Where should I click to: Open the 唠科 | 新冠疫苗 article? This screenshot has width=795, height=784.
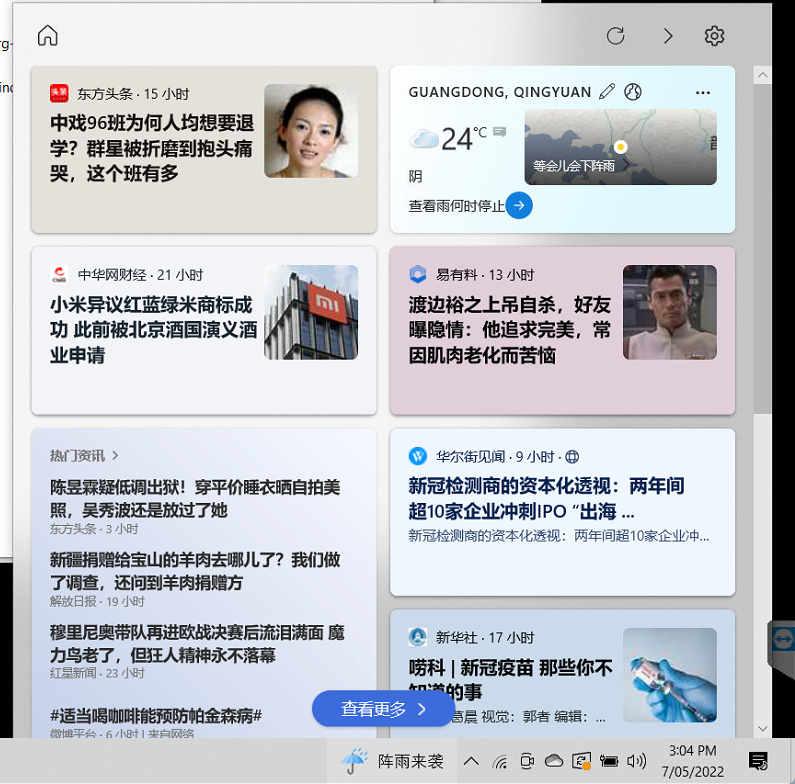pyautogui.click(x=511, y=680)
